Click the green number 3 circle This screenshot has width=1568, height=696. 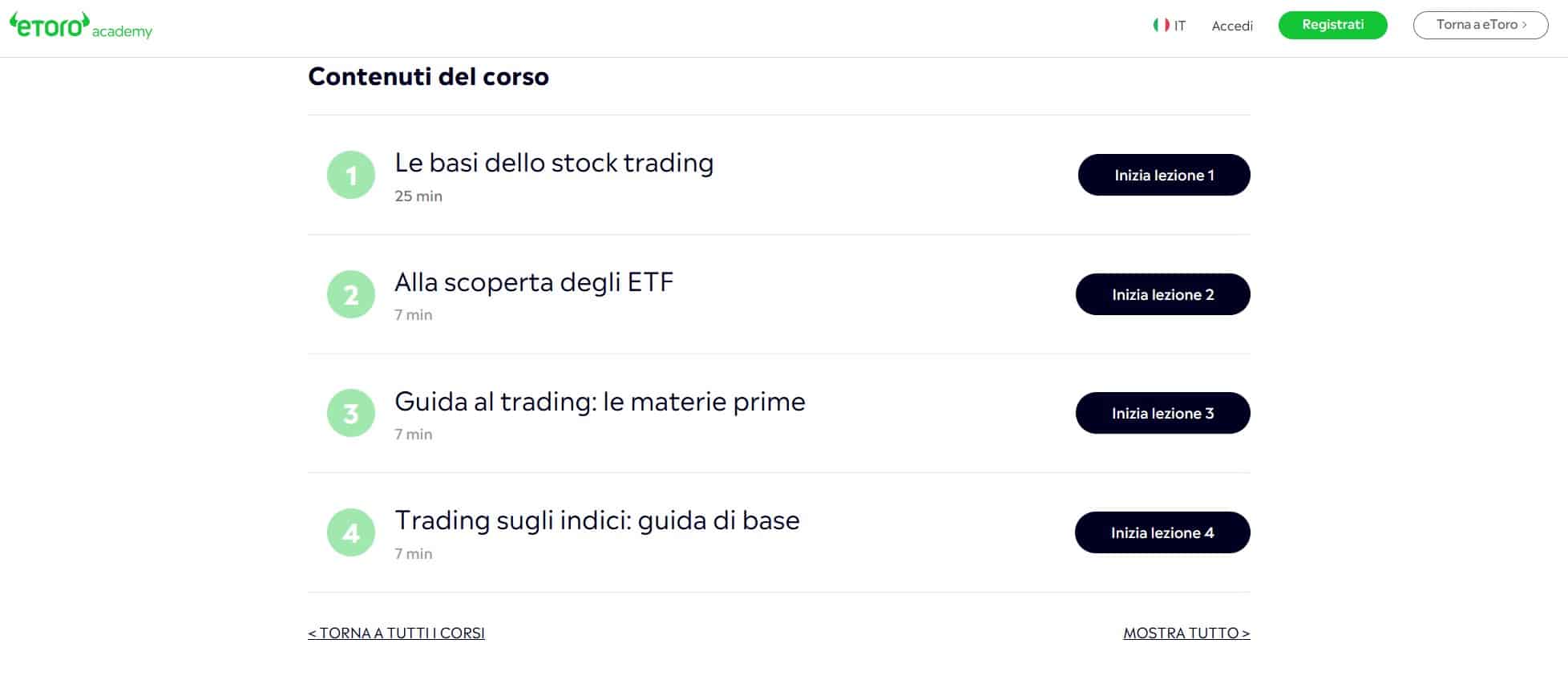(351, 413)
